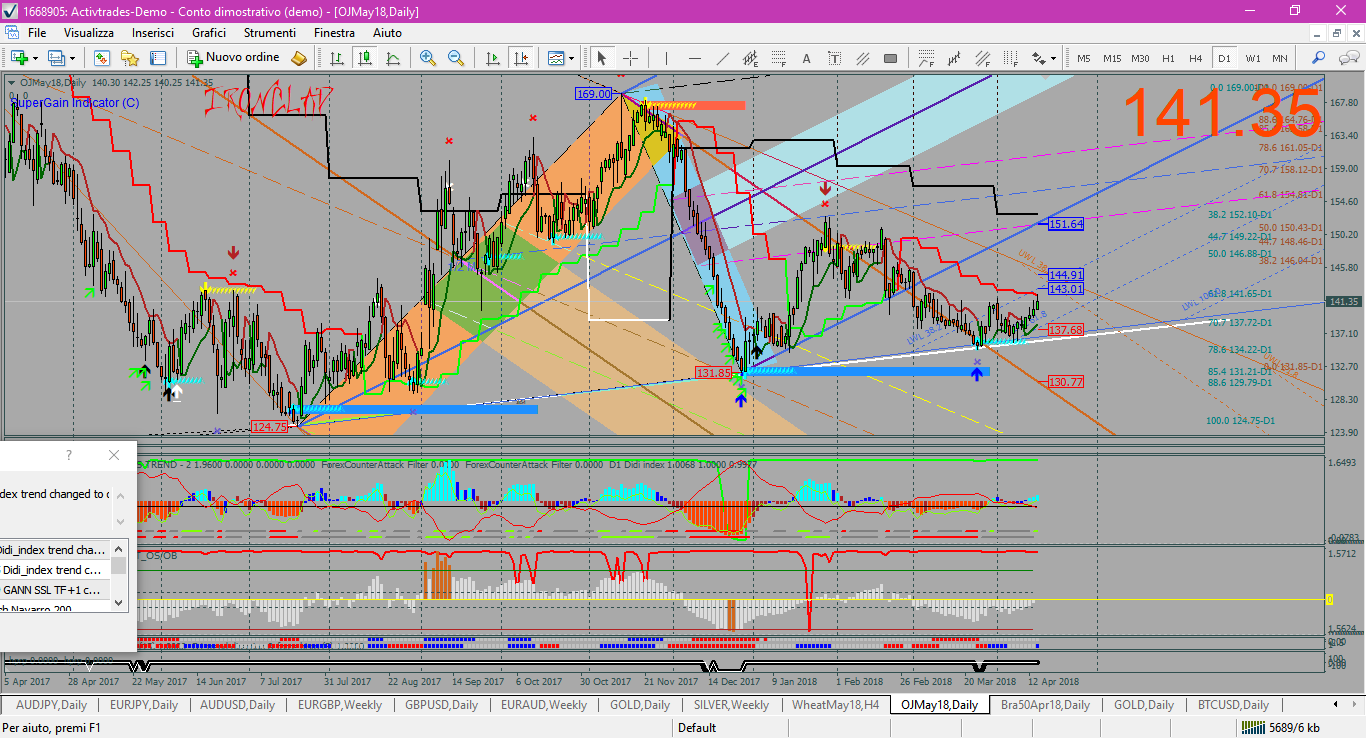Select the vertical line drawing tool
This screenshot has width=1366, height=738.
(667, 58)
